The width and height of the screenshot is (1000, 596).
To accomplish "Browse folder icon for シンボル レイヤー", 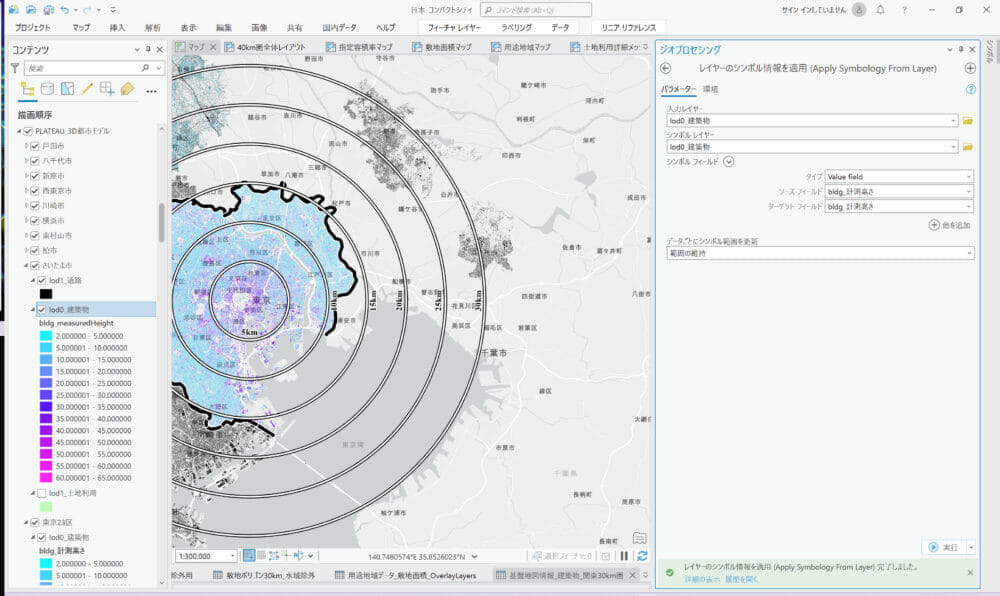I will coord(967,147).
